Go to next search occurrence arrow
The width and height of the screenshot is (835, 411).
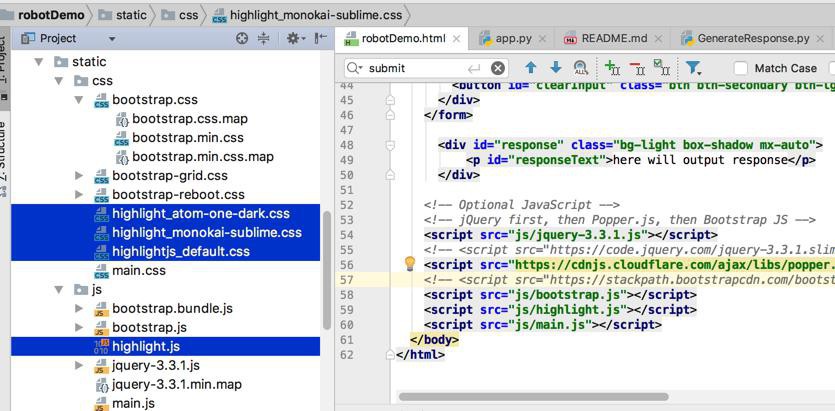(x=555, y=68)
